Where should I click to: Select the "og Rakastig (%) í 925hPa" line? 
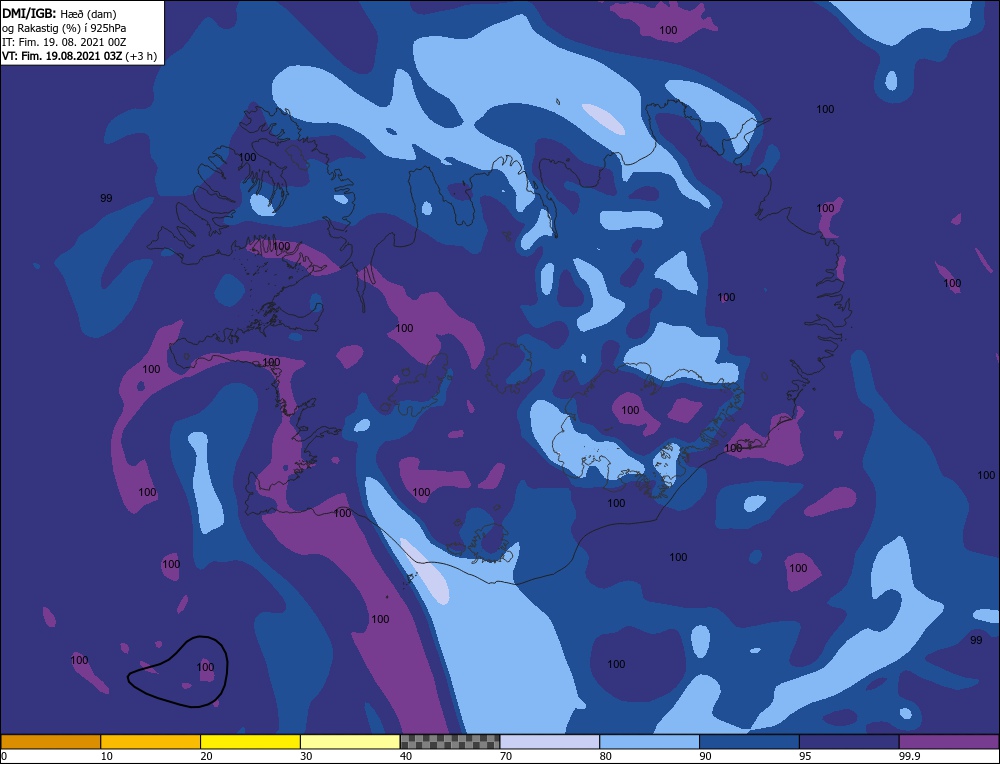coord(64,27)
